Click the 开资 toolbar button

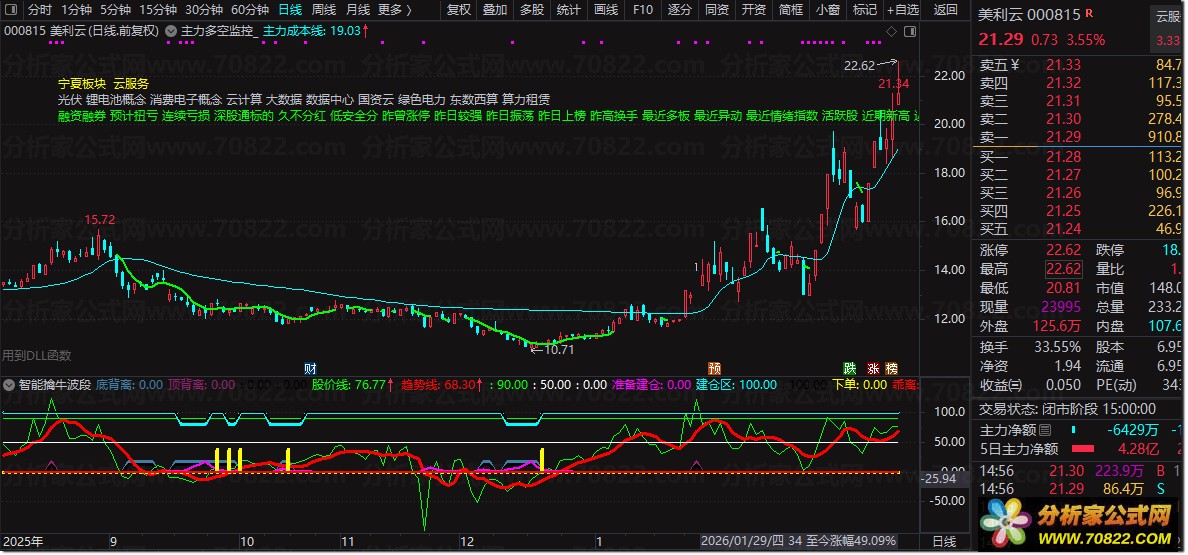753,10
